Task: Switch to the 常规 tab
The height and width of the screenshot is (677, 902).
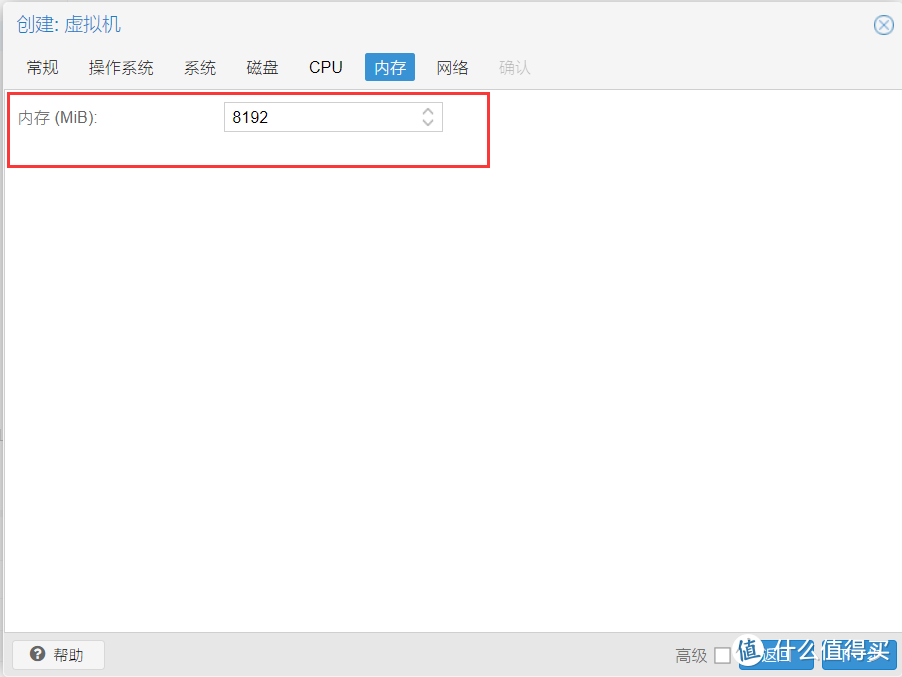Action: click(x=42, y=67)
